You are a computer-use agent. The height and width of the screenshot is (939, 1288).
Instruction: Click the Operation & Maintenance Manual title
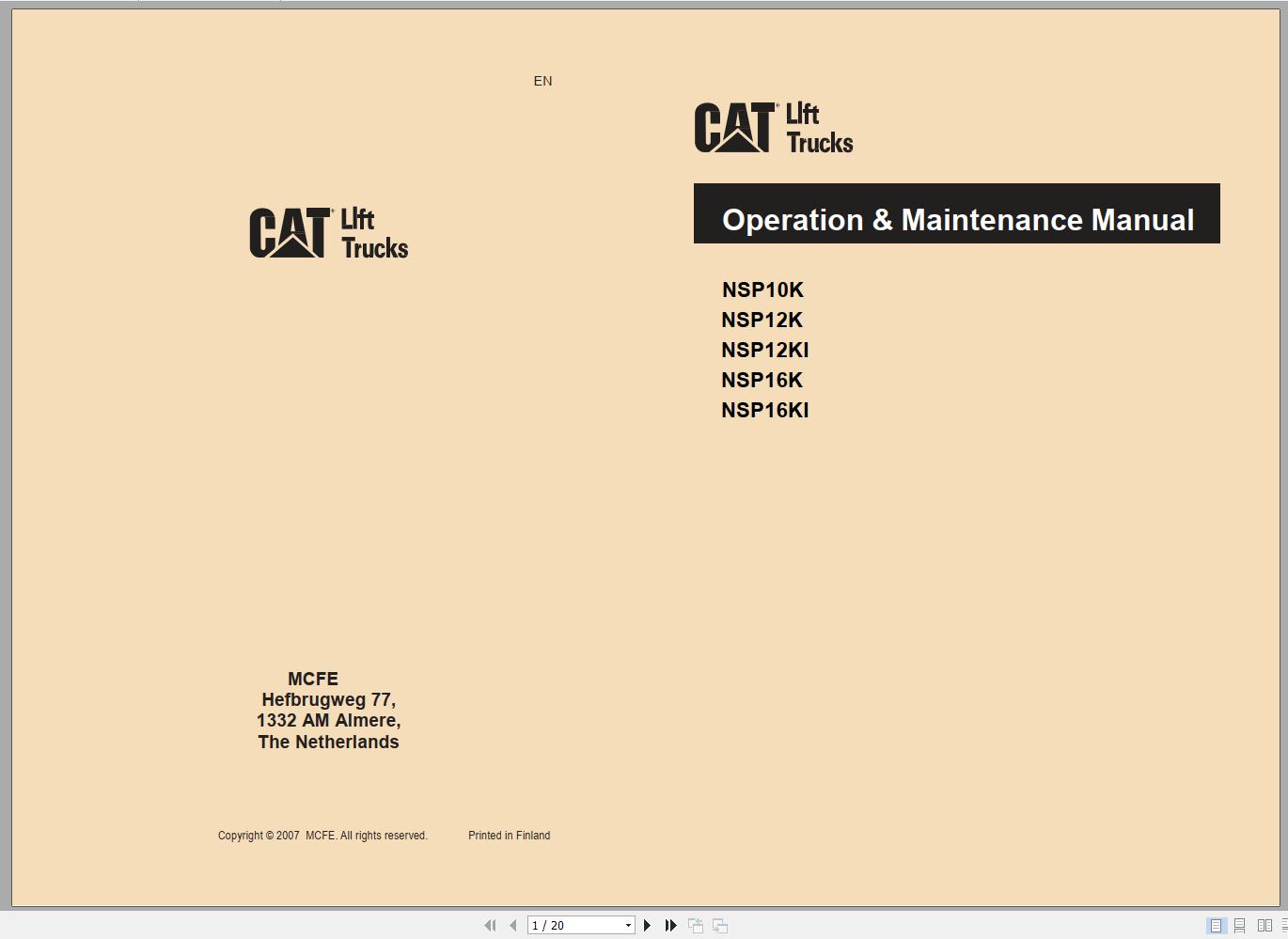click(957, 220)
